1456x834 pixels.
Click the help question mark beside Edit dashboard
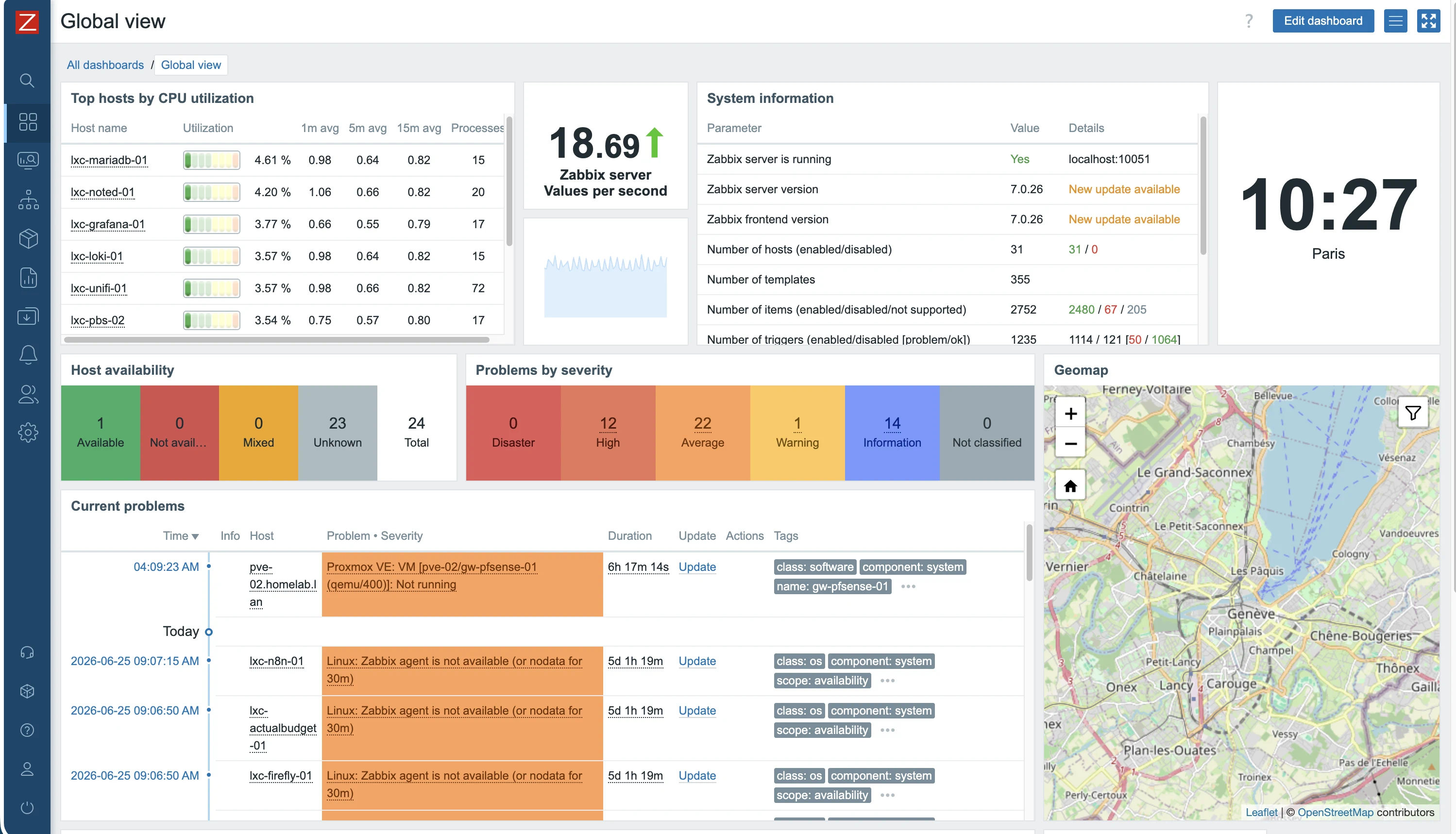(x=1249, y=21)
